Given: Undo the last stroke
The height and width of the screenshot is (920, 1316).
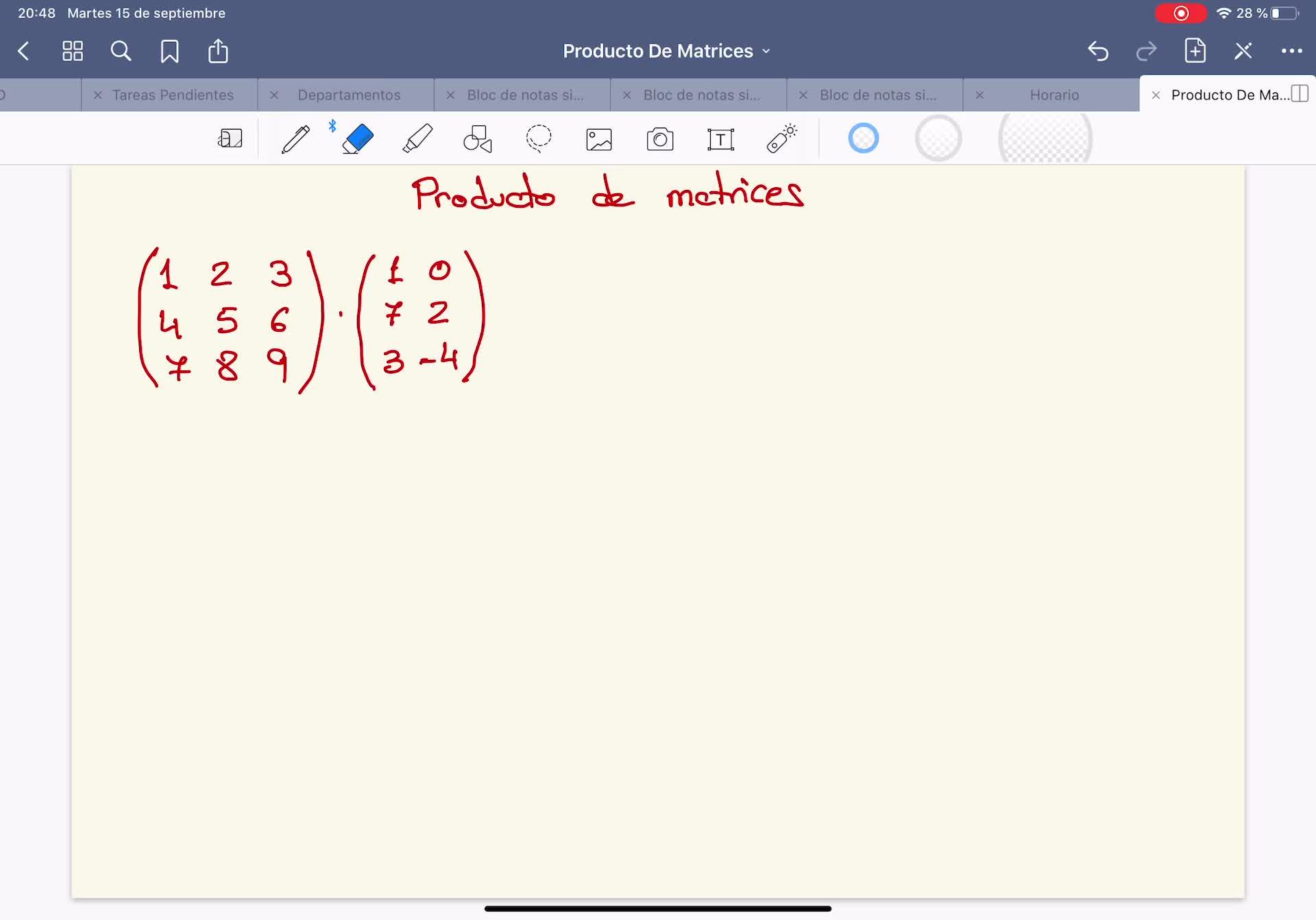Looking at the screenshot, I should coord(1098,51).
